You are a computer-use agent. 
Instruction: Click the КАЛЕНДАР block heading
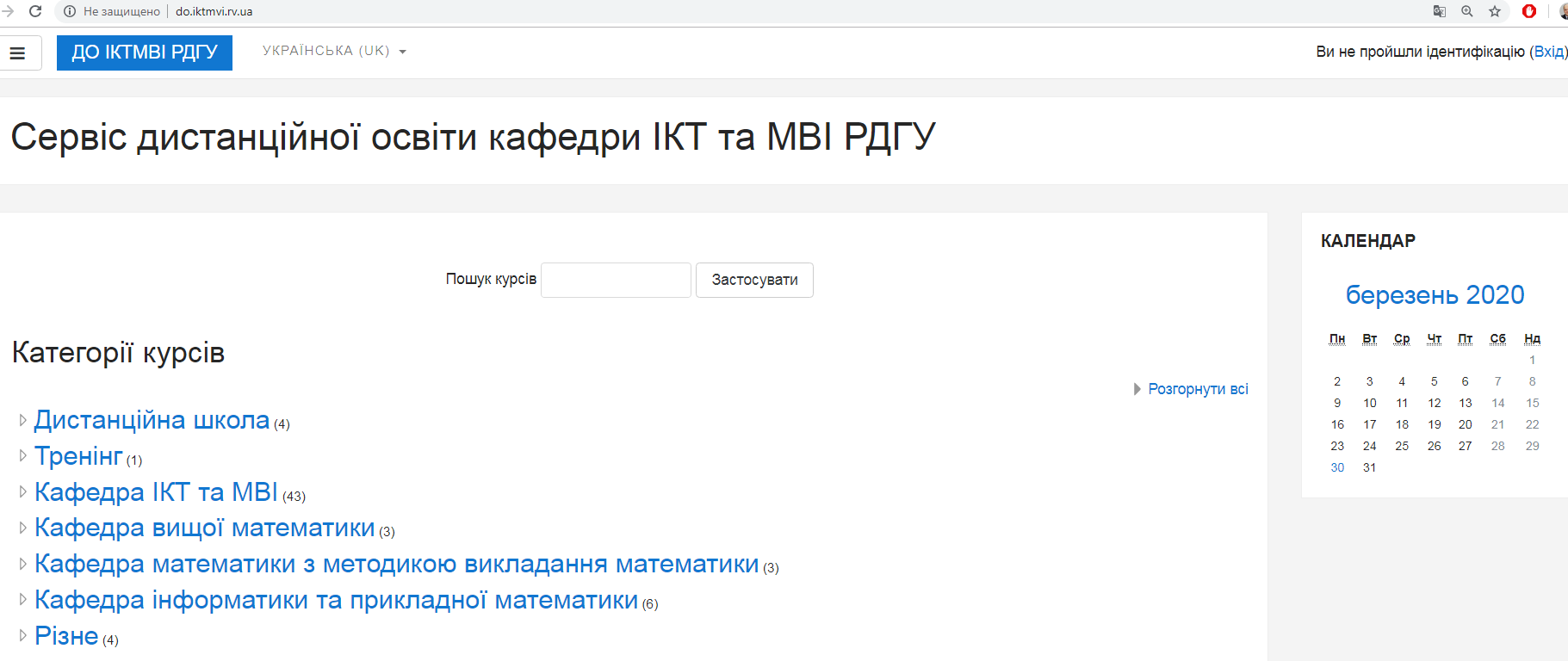pos(1368,241)
